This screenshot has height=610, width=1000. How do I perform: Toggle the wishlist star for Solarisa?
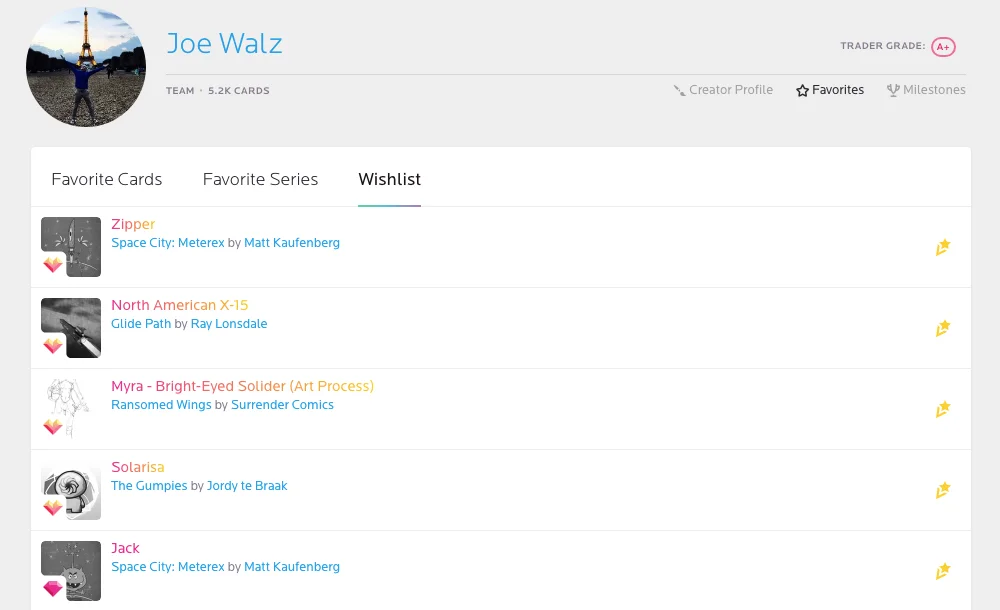tap(943, 490)
